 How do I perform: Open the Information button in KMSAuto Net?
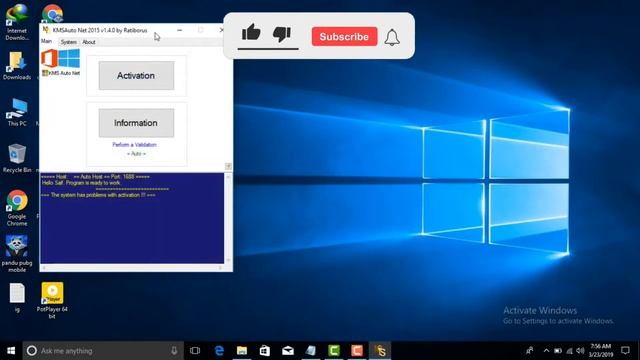136,123
